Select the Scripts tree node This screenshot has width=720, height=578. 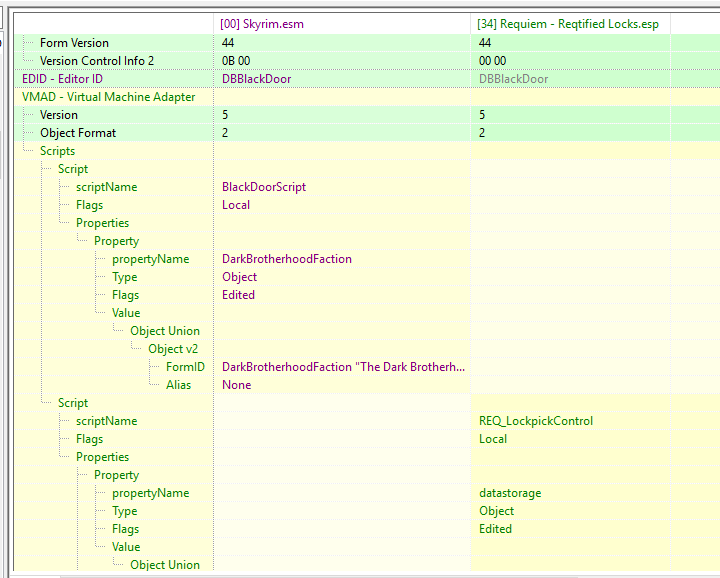click(x=57, y=151)
